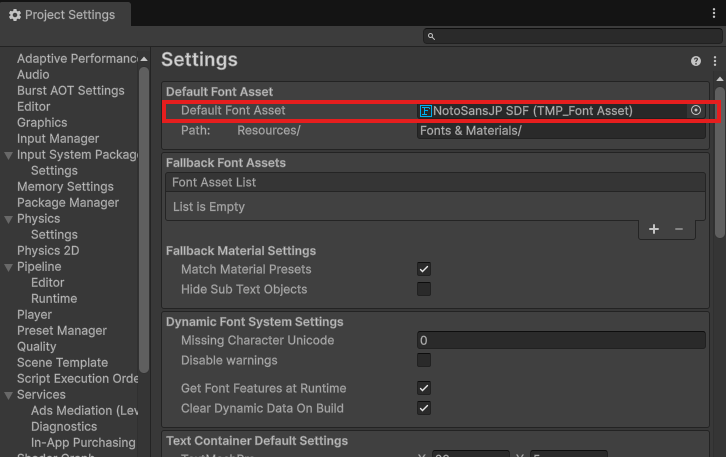Viewport: 726px width, 457px height.
Task: Select Runtime under Pipeline
Action: (x=54, y=298)
